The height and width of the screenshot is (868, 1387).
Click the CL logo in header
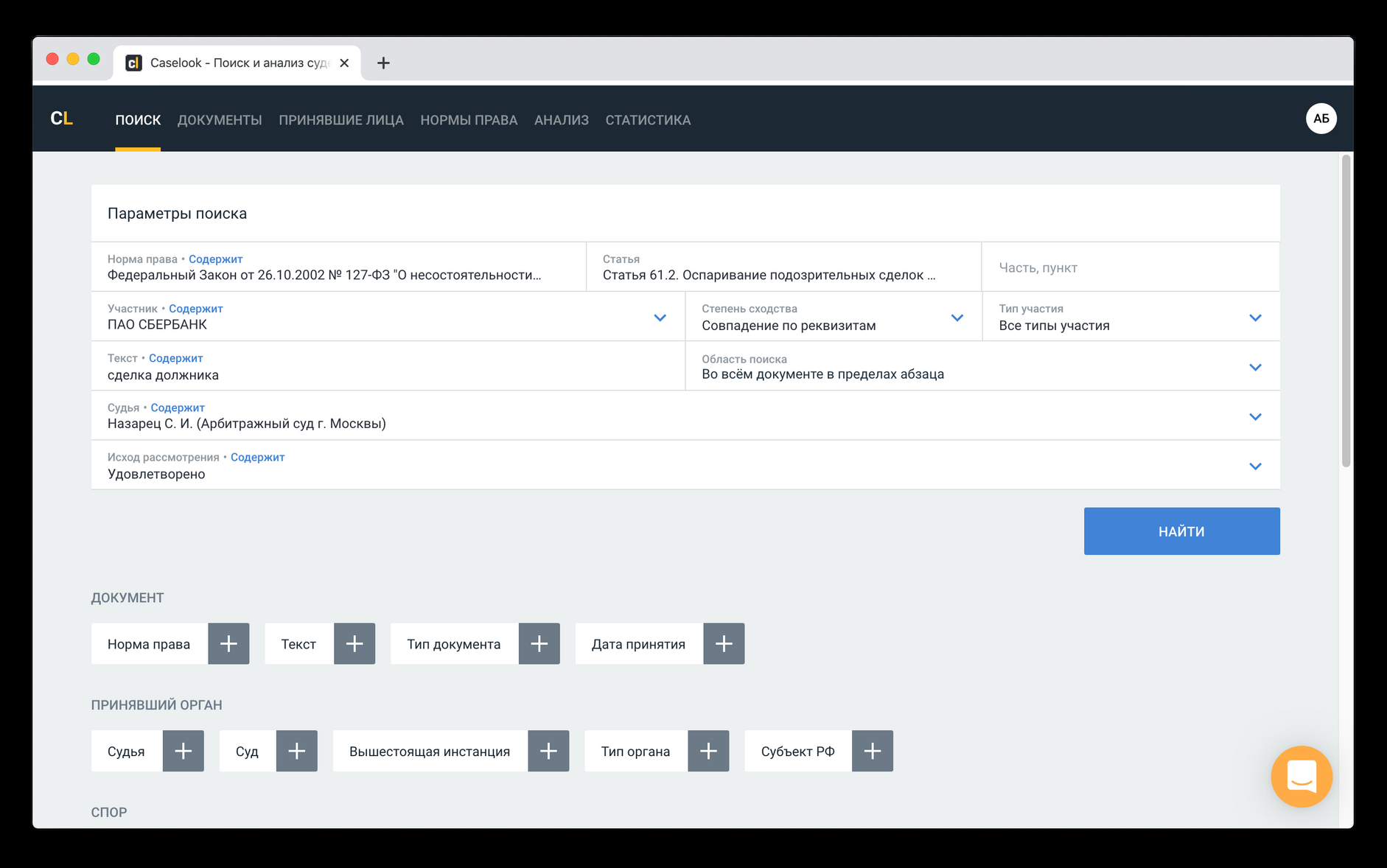point(62,119)
